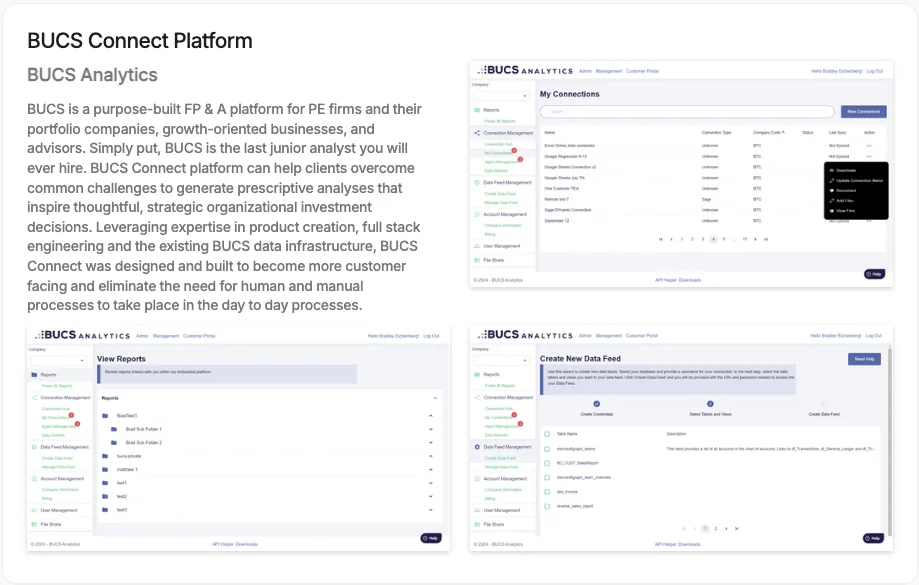
Task: Collapse the BradTest1 folder chevron
Action: click(431, 416)
